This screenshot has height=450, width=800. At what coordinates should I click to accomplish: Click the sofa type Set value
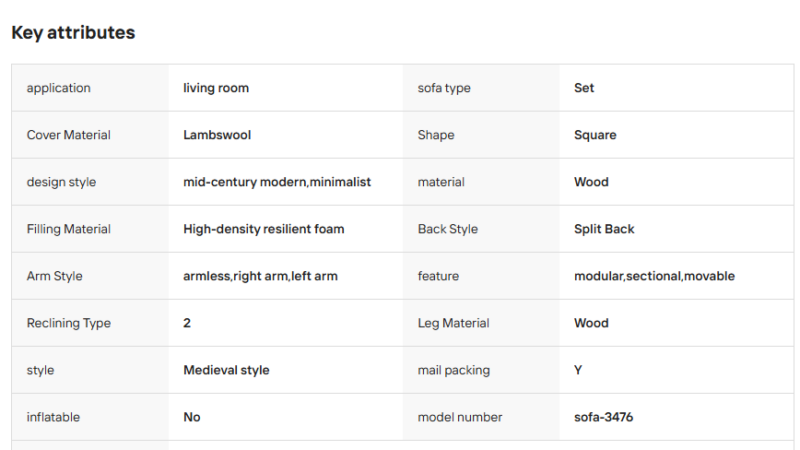pyautogui.click(x=584, y=88)
